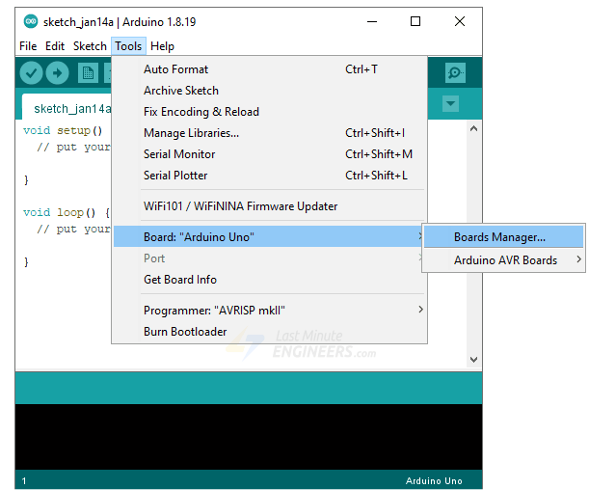Select the sketch_jan14a editor tab
Image resolution: width=590 pixels, height=490 pixels.
click(x=67, y=108)
